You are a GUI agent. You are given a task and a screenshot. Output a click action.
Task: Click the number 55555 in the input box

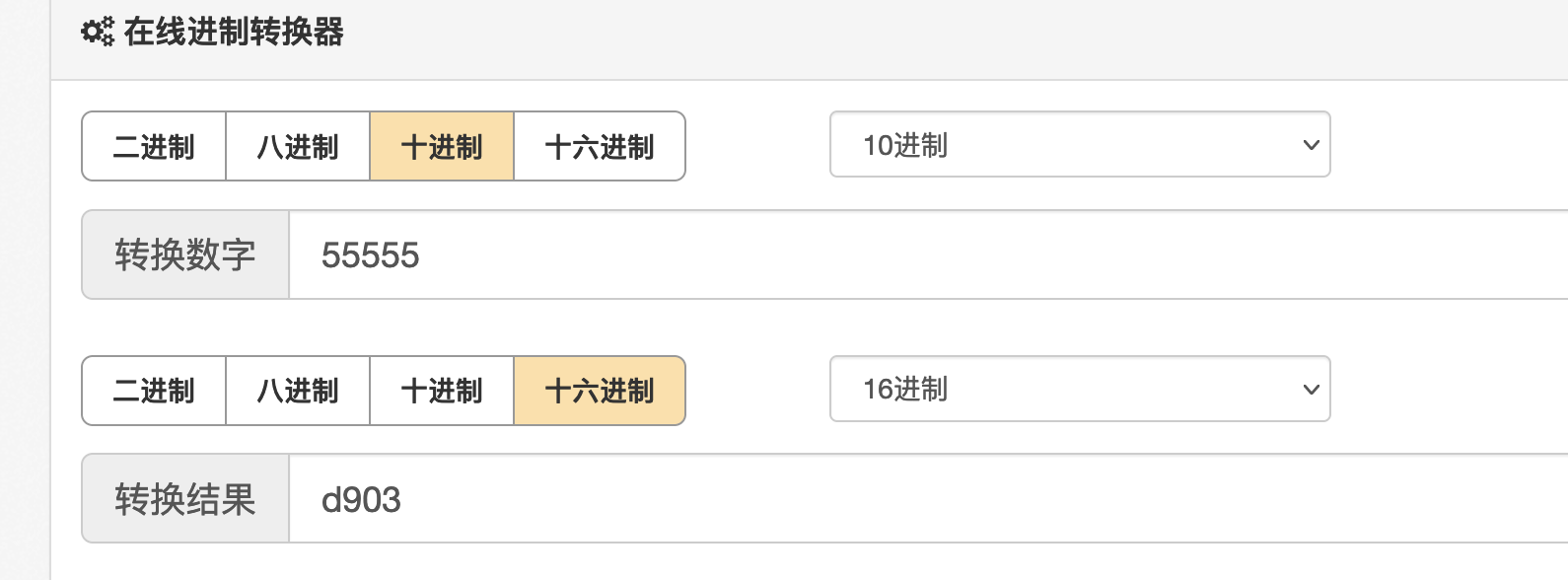[369, 255]
